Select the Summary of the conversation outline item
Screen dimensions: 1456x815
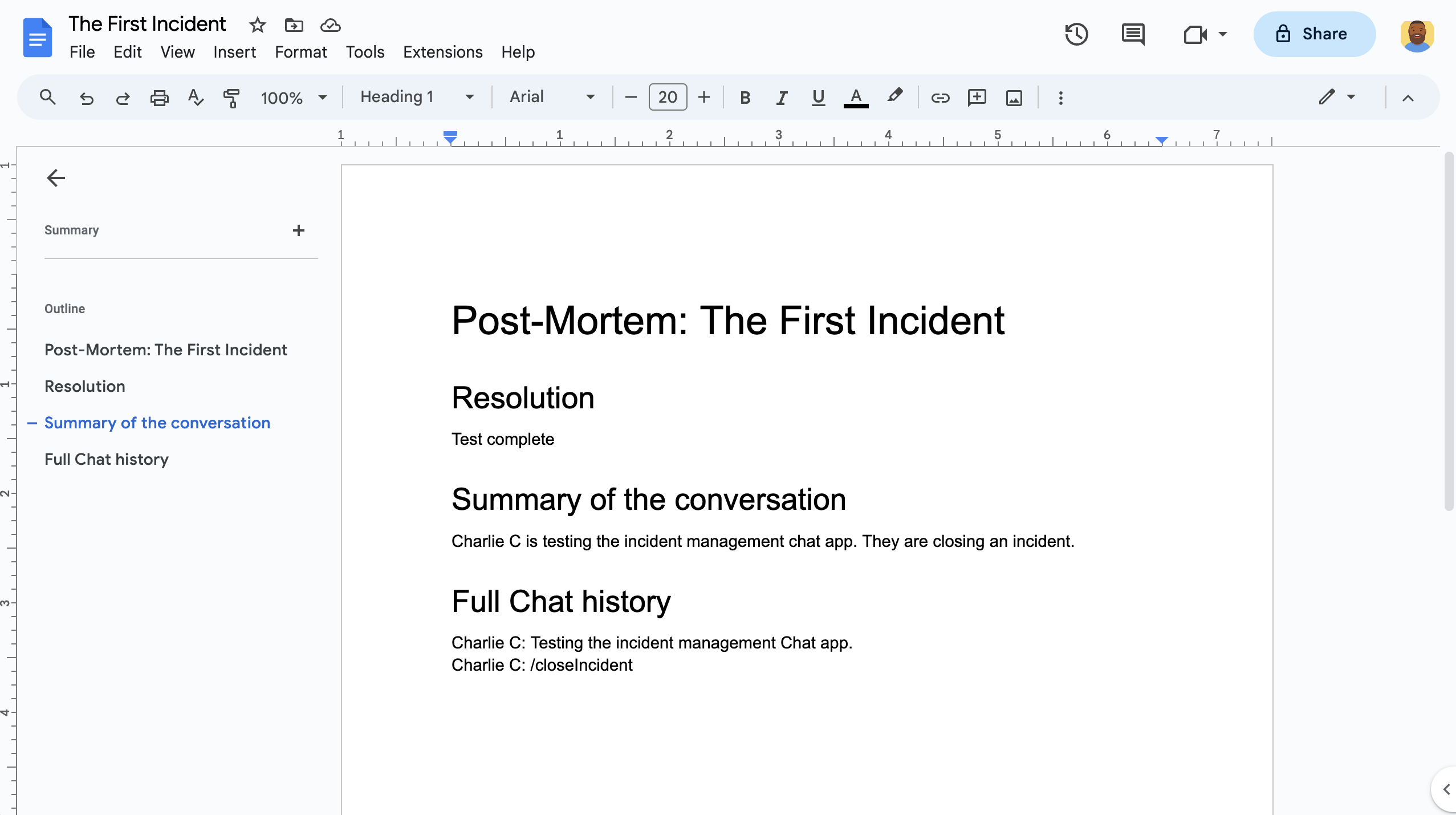tap(157, 422)
